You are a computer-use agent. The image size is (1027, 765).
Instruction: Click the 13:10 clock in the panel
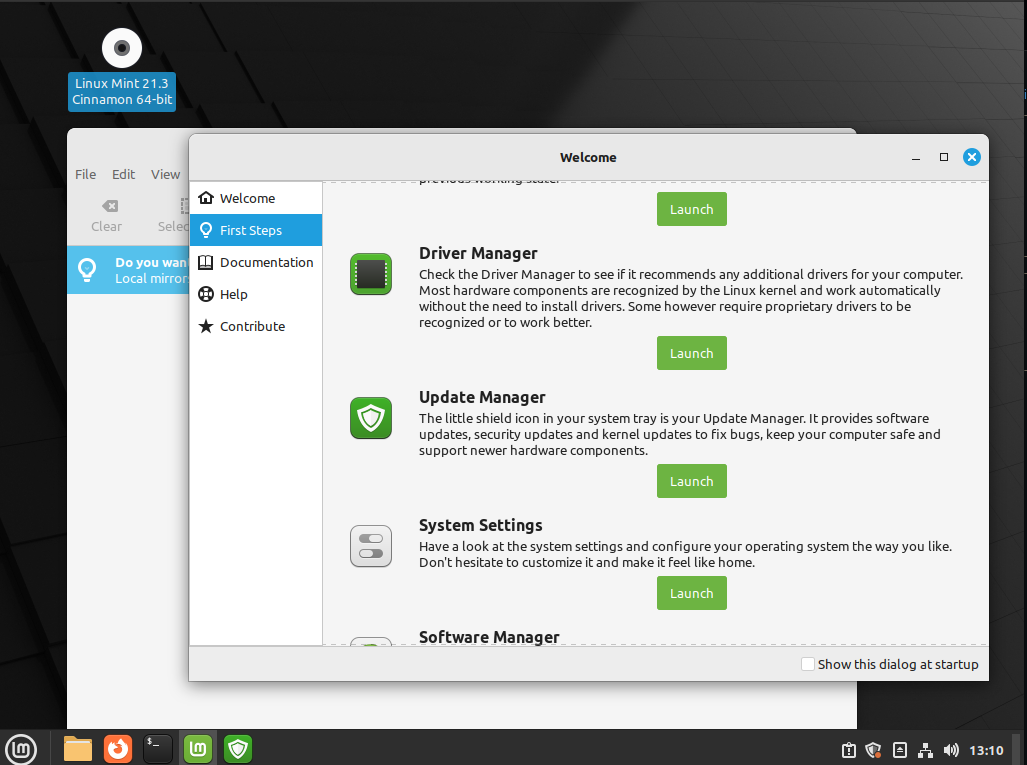pos(986,750)
